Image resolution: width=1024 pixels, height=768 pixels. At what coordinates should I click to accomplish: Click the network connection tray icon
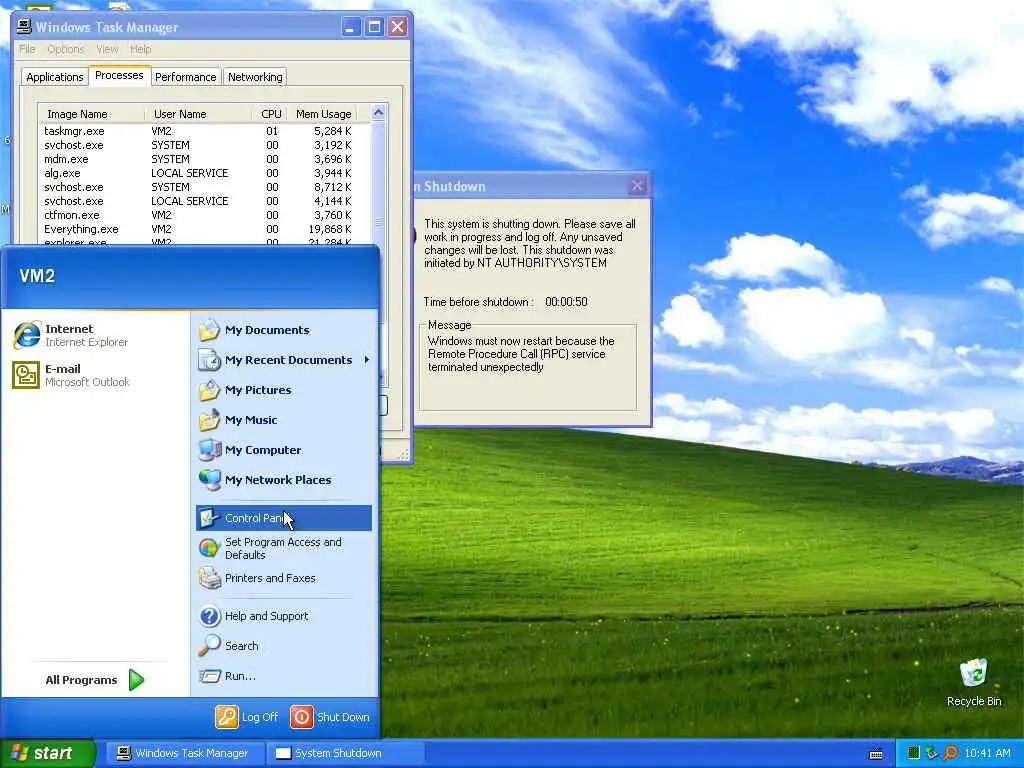(x=932, y=753)
